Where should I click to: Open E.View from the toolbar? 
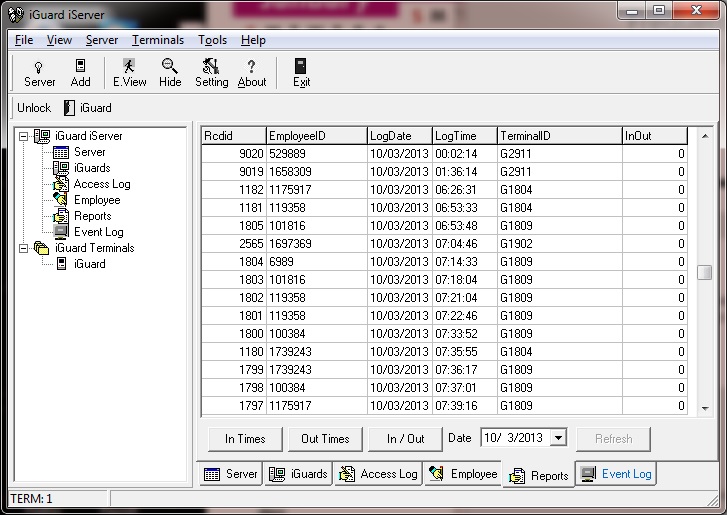pos(129,66)
